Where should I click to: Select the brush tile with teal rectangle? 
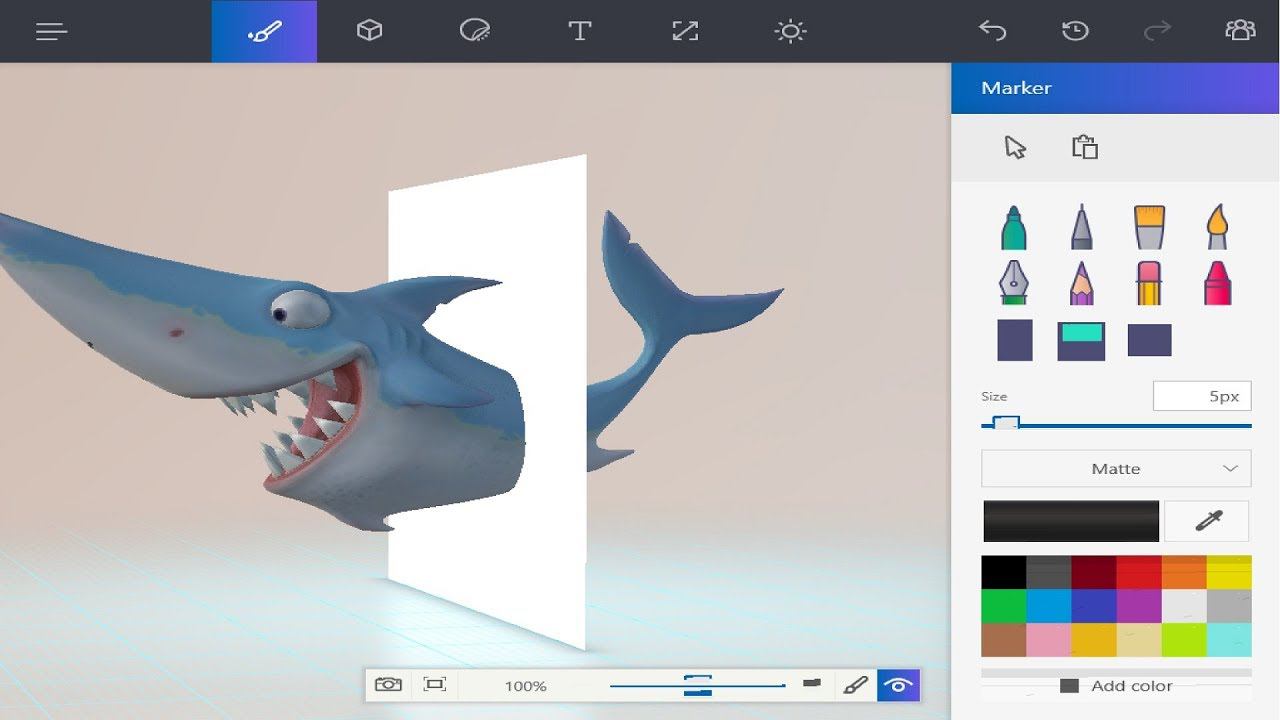[1081, 341]
